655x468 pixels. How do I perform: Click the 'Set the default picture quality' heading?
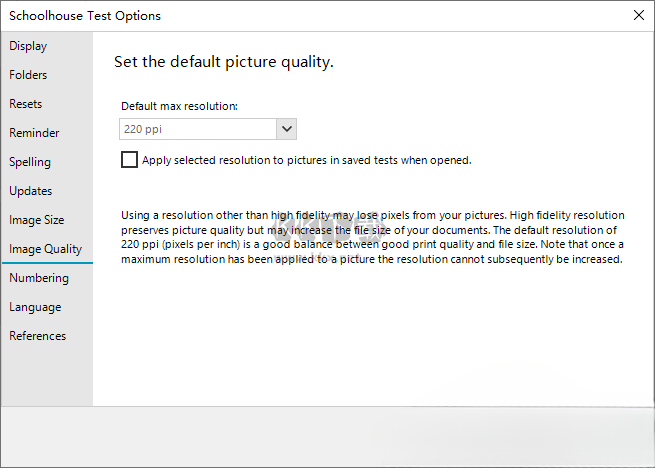223,62
